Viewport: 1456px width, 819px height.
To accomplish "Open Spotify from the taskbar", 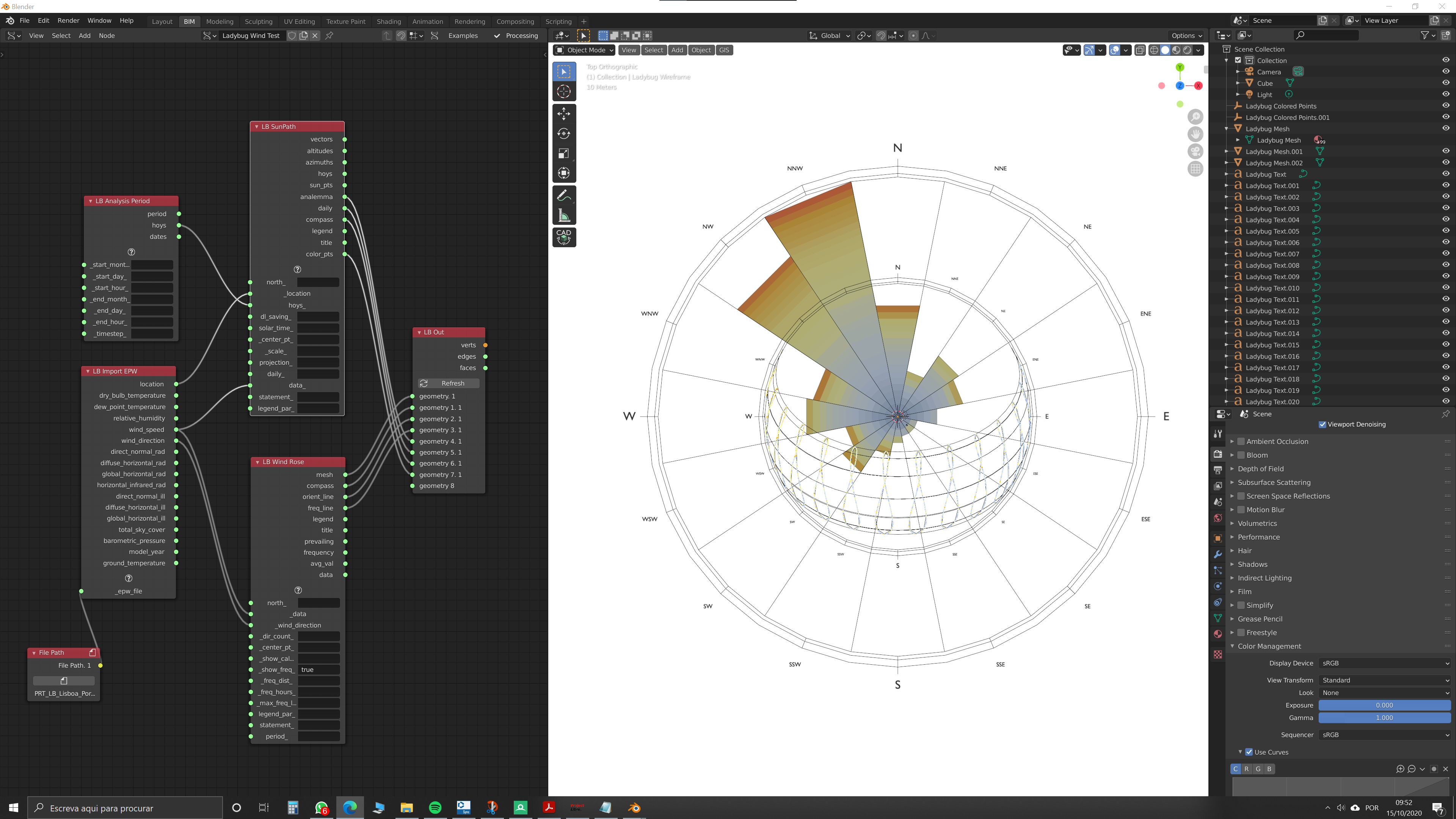I will click(x=435, y=808).
